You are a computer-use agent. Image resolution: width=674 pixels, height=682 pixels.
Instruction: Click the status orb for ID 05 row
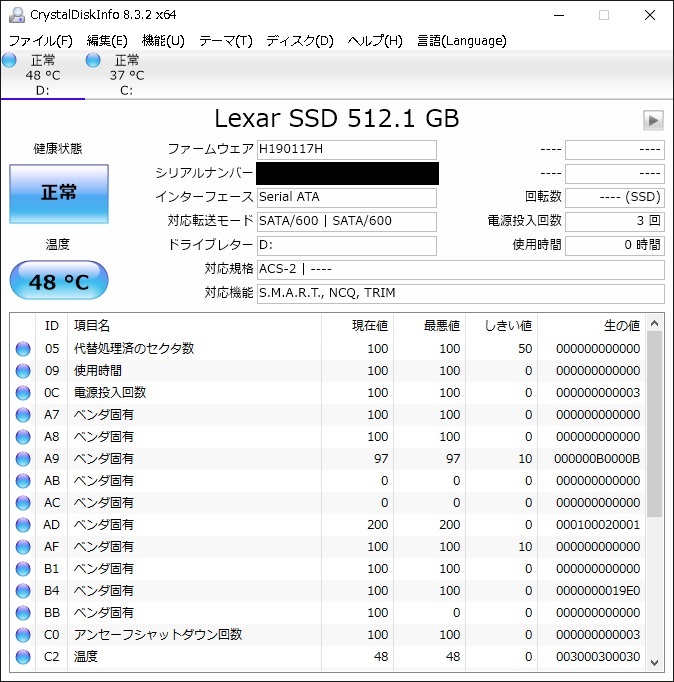click(x=23, y=349)
